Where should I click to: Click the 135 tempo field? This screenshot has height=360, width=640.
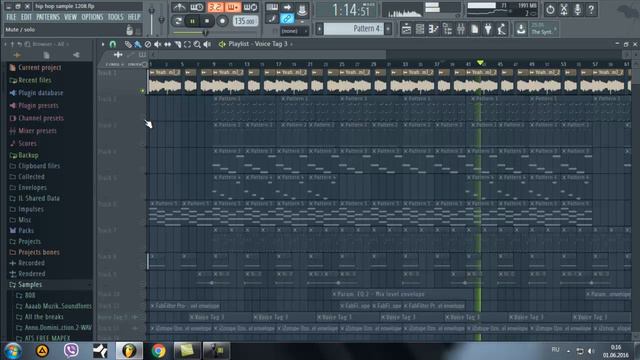pyautogui.click(x=245, y=21)
